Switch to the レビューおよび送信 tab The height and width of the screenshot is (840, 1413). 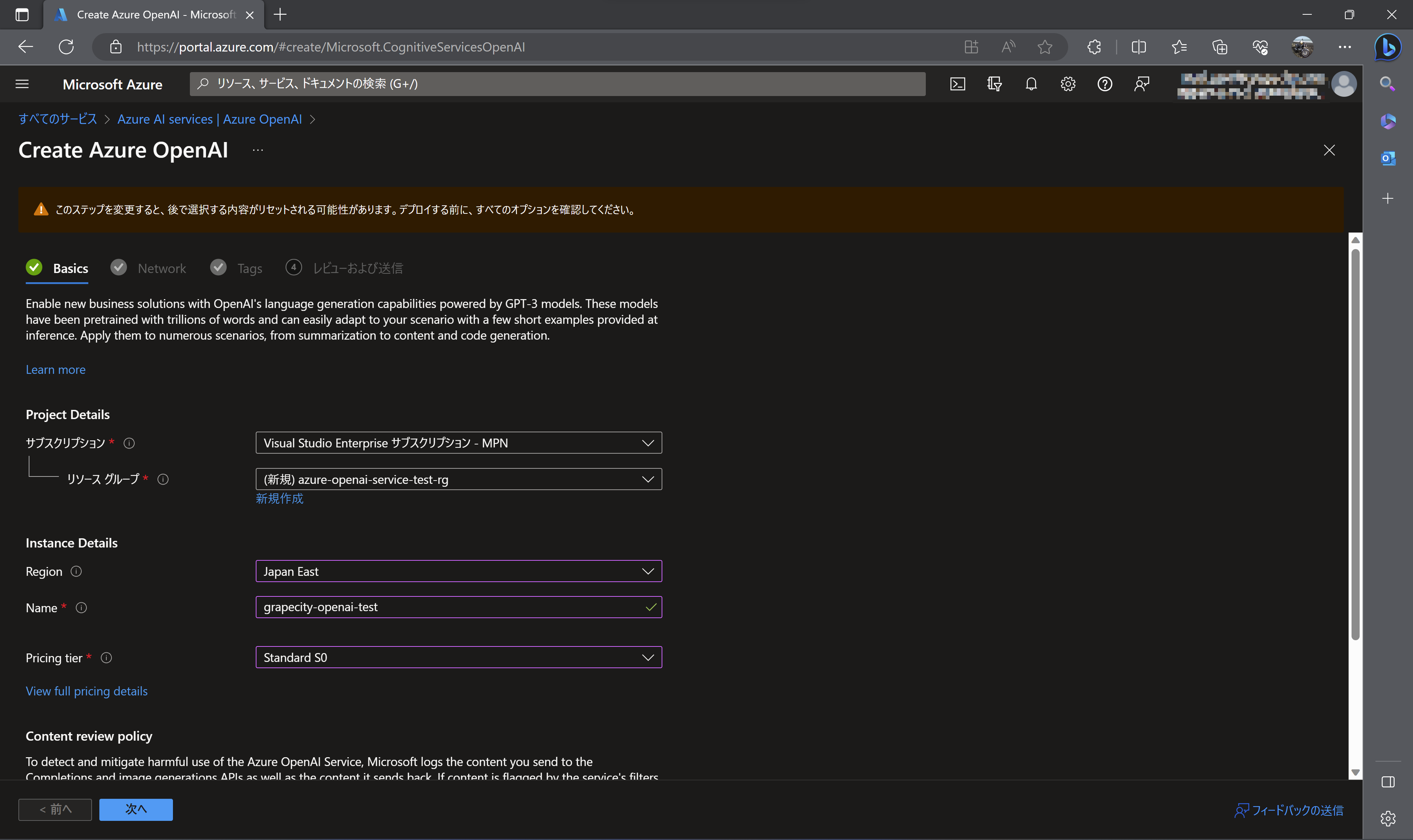[x=344, y=268]
